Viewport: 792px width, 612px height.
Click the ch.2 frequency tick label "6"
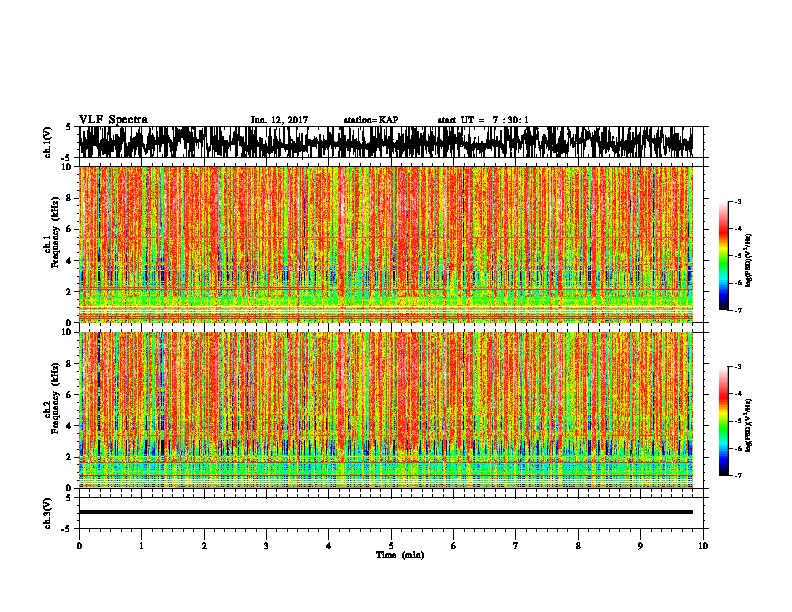[70, 395]
